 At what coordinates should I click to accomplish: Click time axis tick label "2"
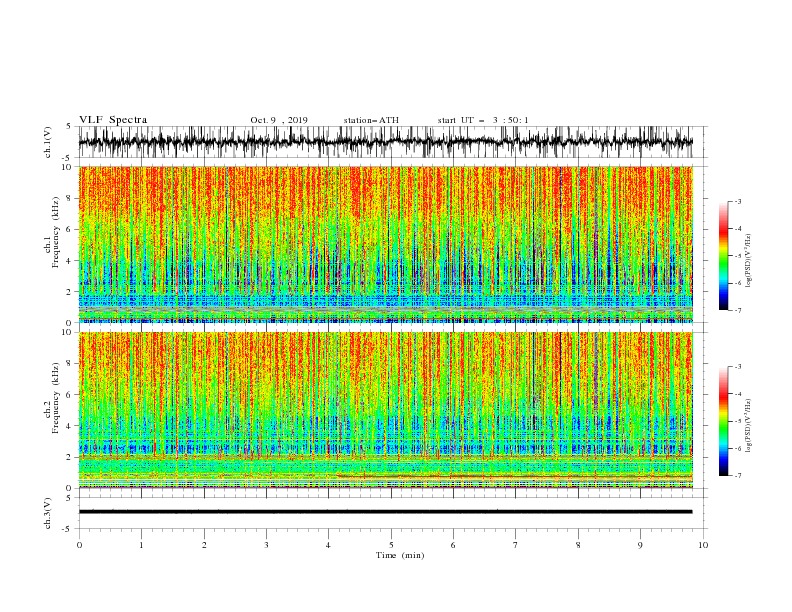coord(204,545)
